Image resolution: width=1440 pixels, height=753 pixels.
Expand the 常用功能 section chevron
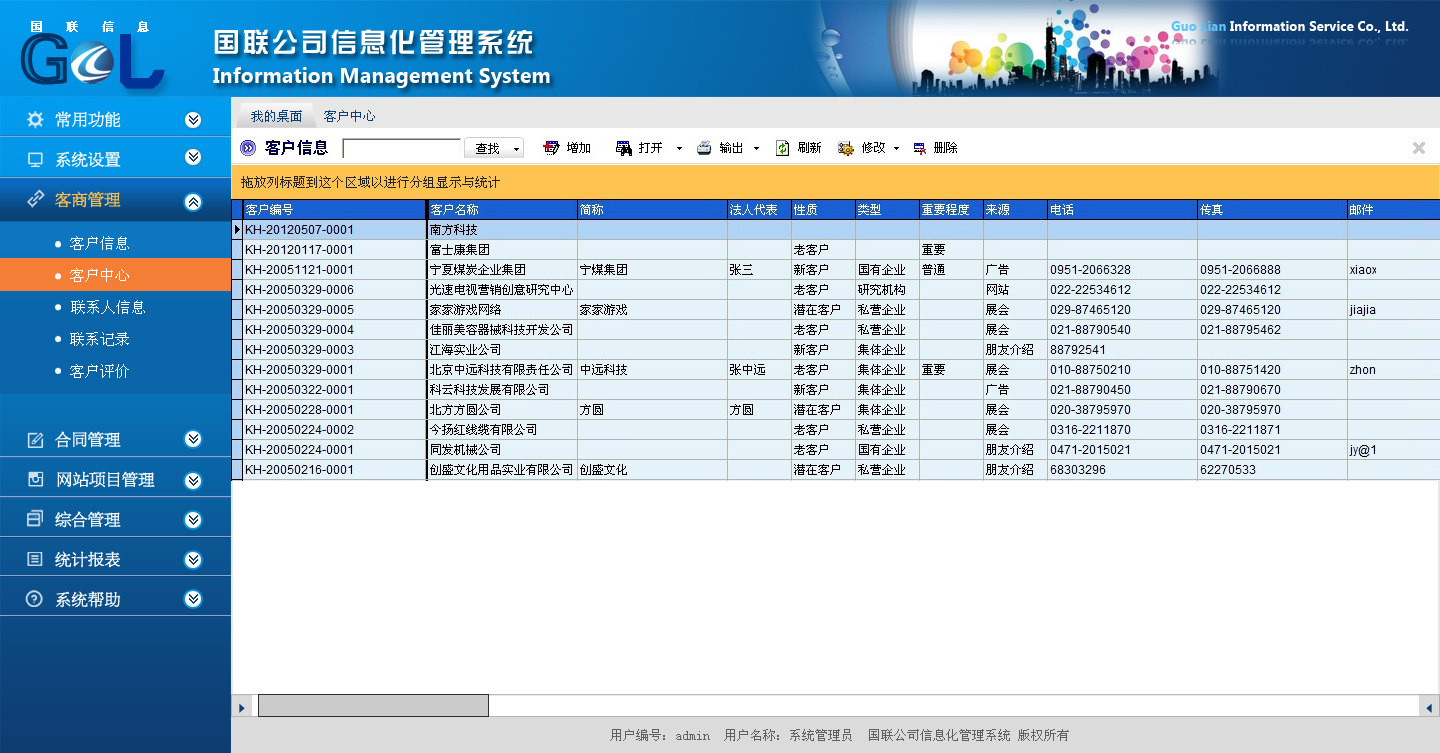tap(193, 120)
